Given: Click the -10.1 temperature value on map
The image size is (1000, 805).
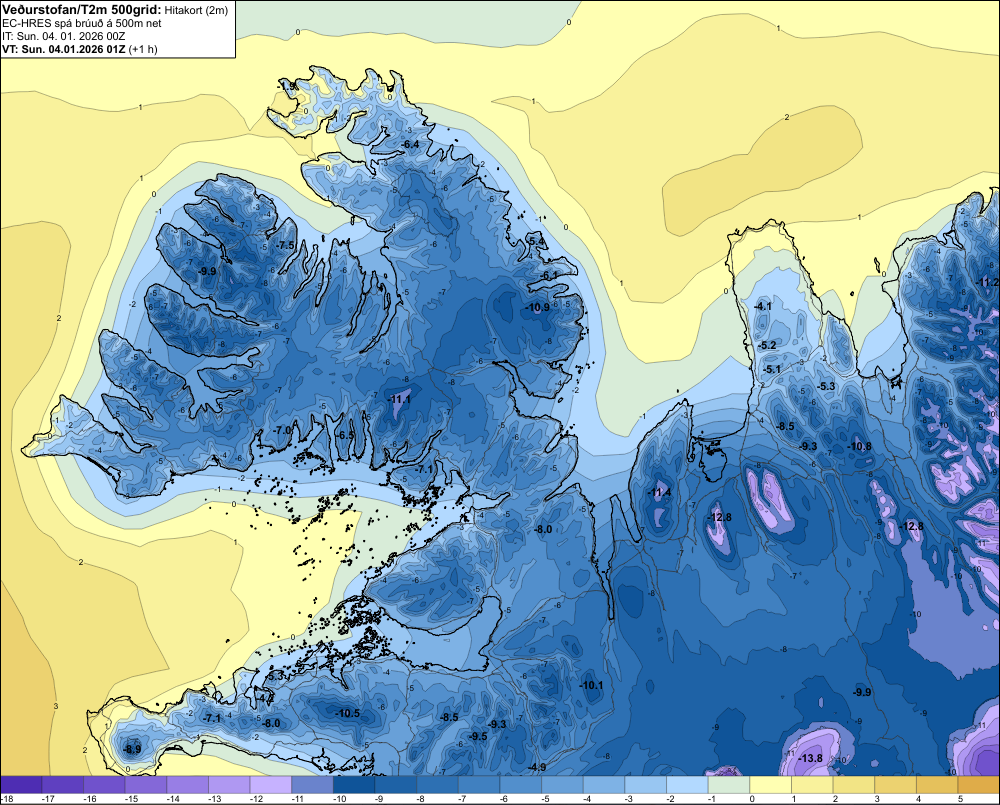Looking at the screenshot, I should [592, 685].
